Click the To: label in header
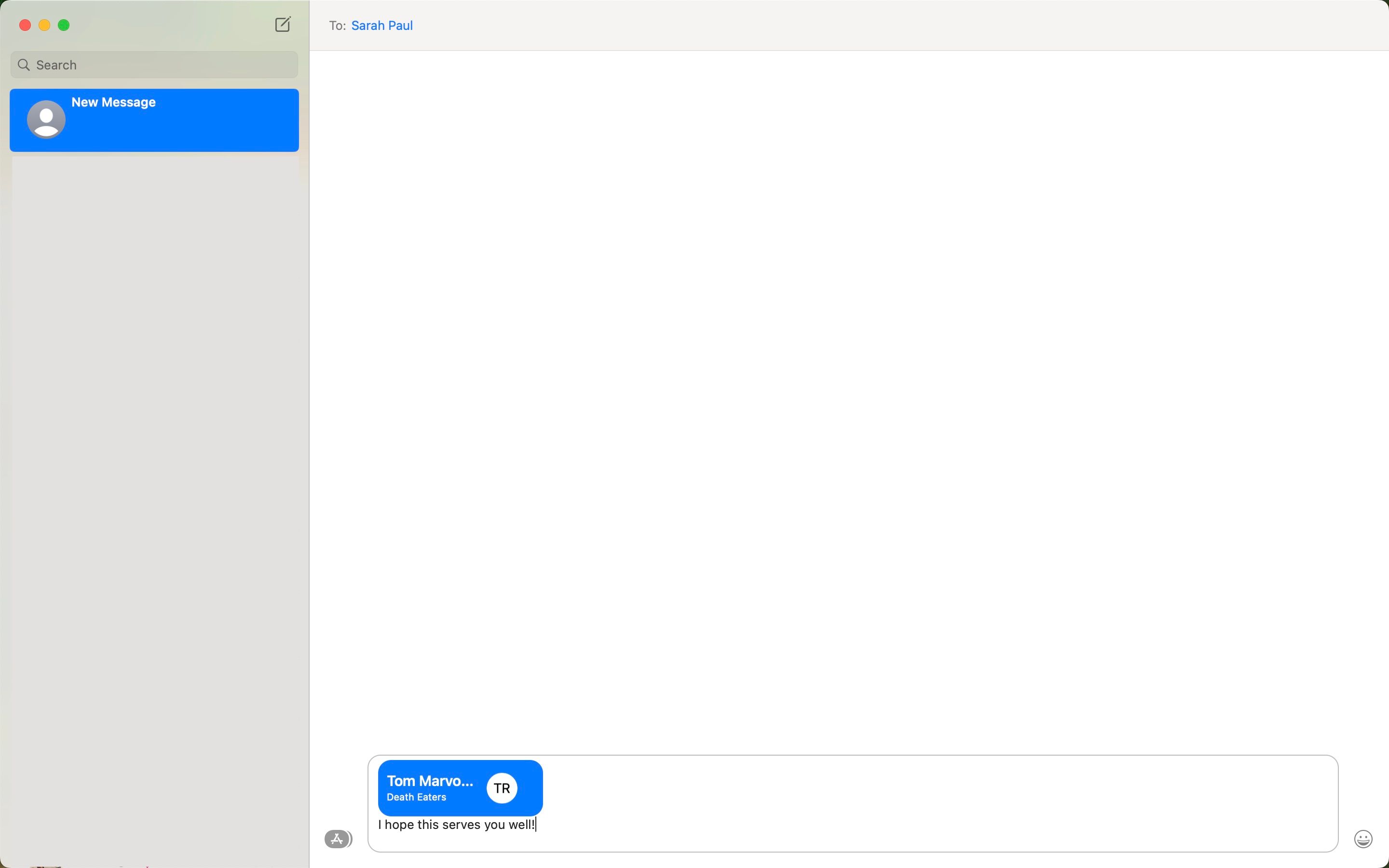This screenshot has height=868, width=1389. 337,26
